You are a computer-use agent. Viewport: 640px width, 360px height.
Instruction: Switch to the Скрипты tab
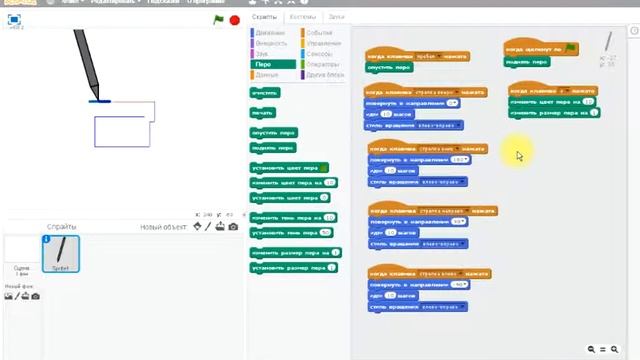click(264, 17)
